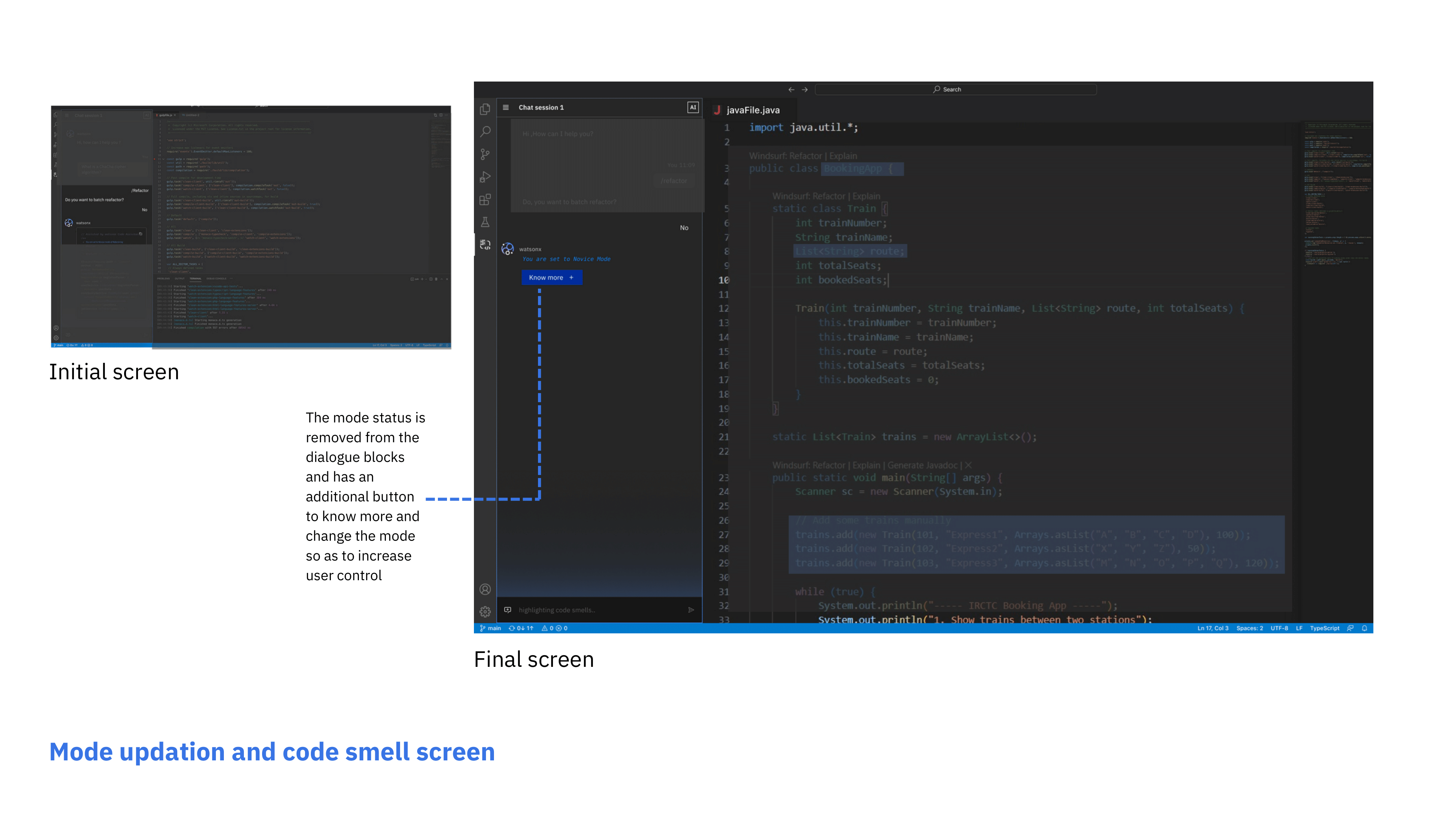Click the chat bubble icon in input box
Viewport: 1456px width, 819px height.
507,610
